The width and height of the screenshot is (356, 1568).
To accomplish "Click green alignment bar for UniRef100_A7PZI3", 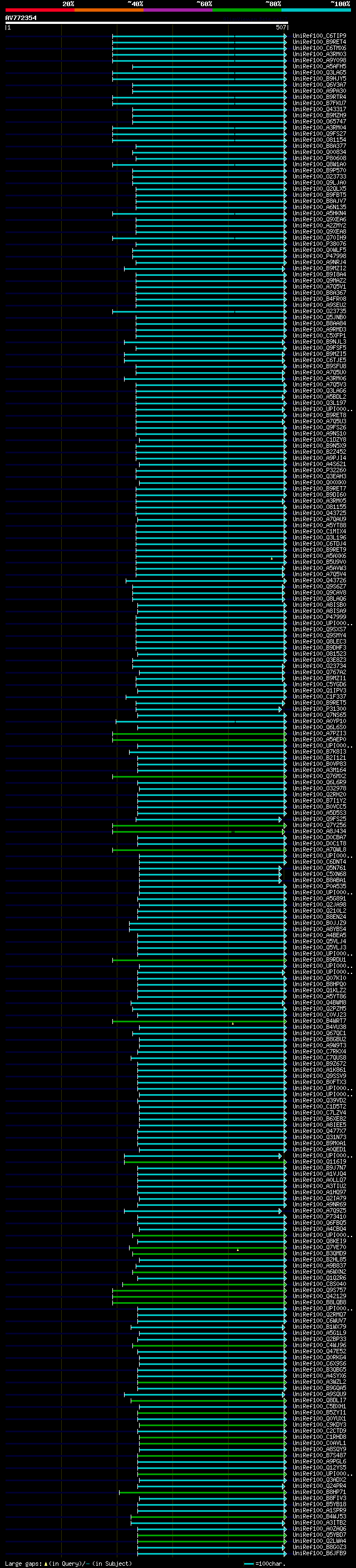I will pyautogui.click(x=199, y=734).
